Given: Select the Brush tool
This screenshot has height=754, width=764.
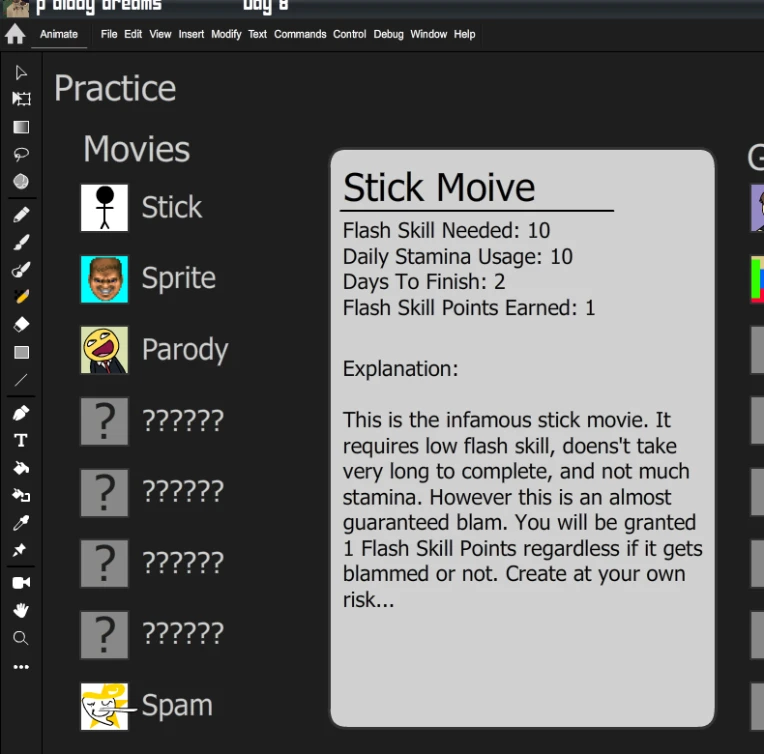Looking at the screenshot, I should coord(21,242).
